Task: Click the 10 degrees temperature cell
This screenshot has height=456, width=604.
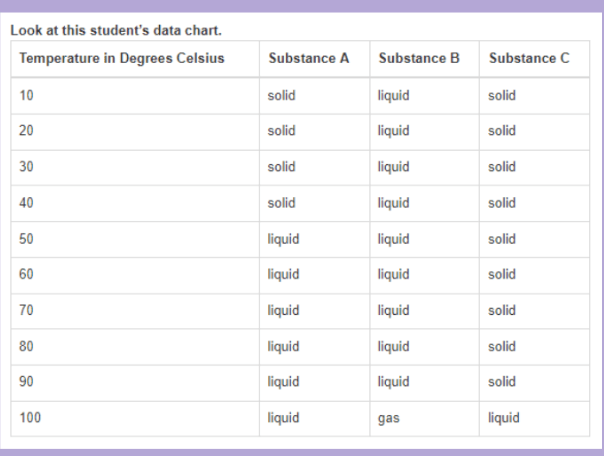Action: [135, 96]
